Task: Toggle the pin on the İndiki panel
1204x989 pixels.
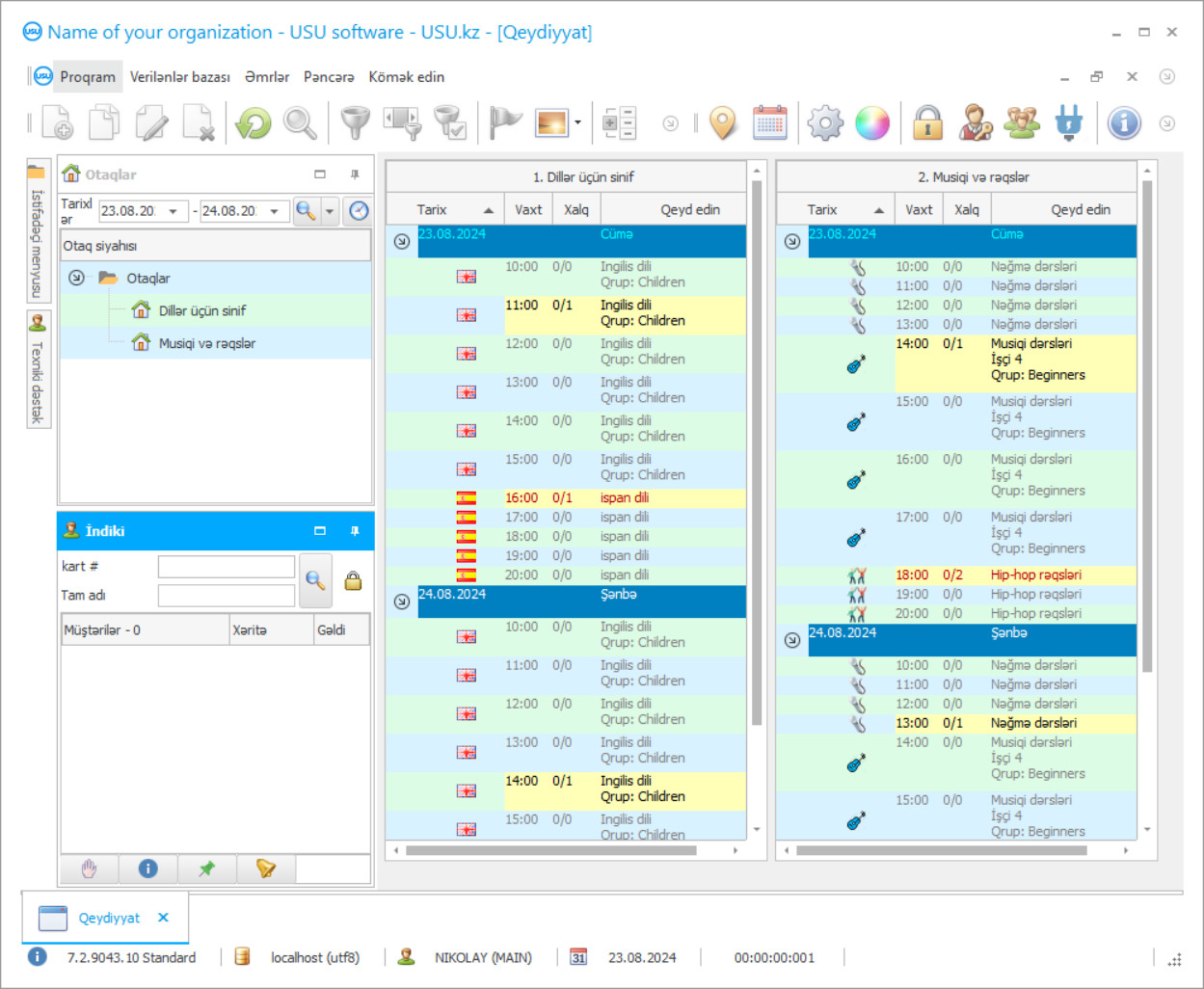Action: [x=355, y=531]
